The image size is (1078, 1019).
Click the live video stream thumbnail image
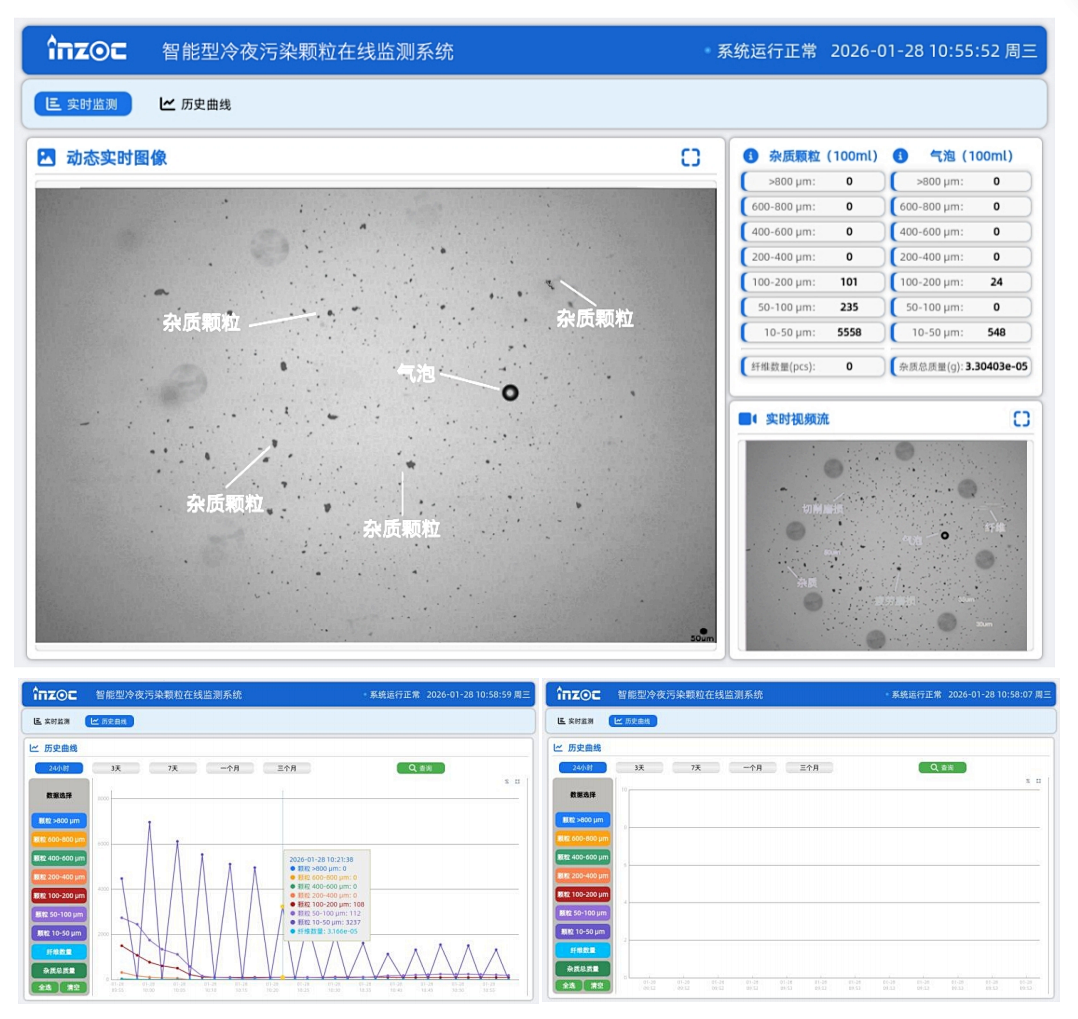tap(886, 545)
